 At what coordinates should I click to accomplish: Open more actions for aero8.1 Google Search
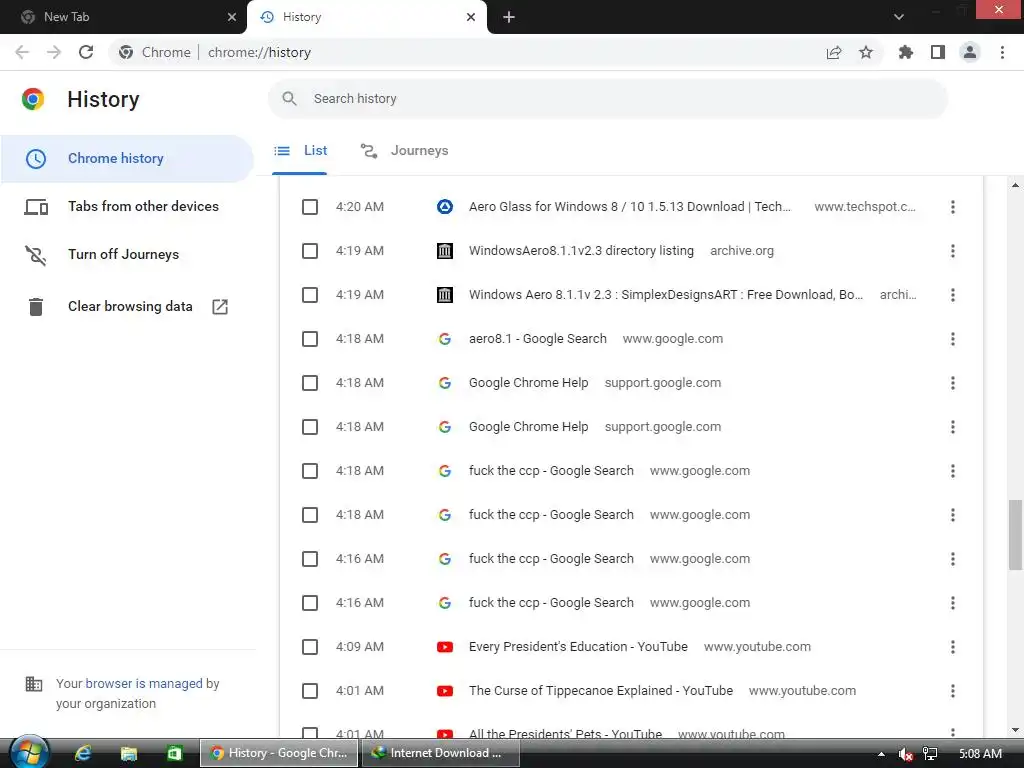point(953,339)
